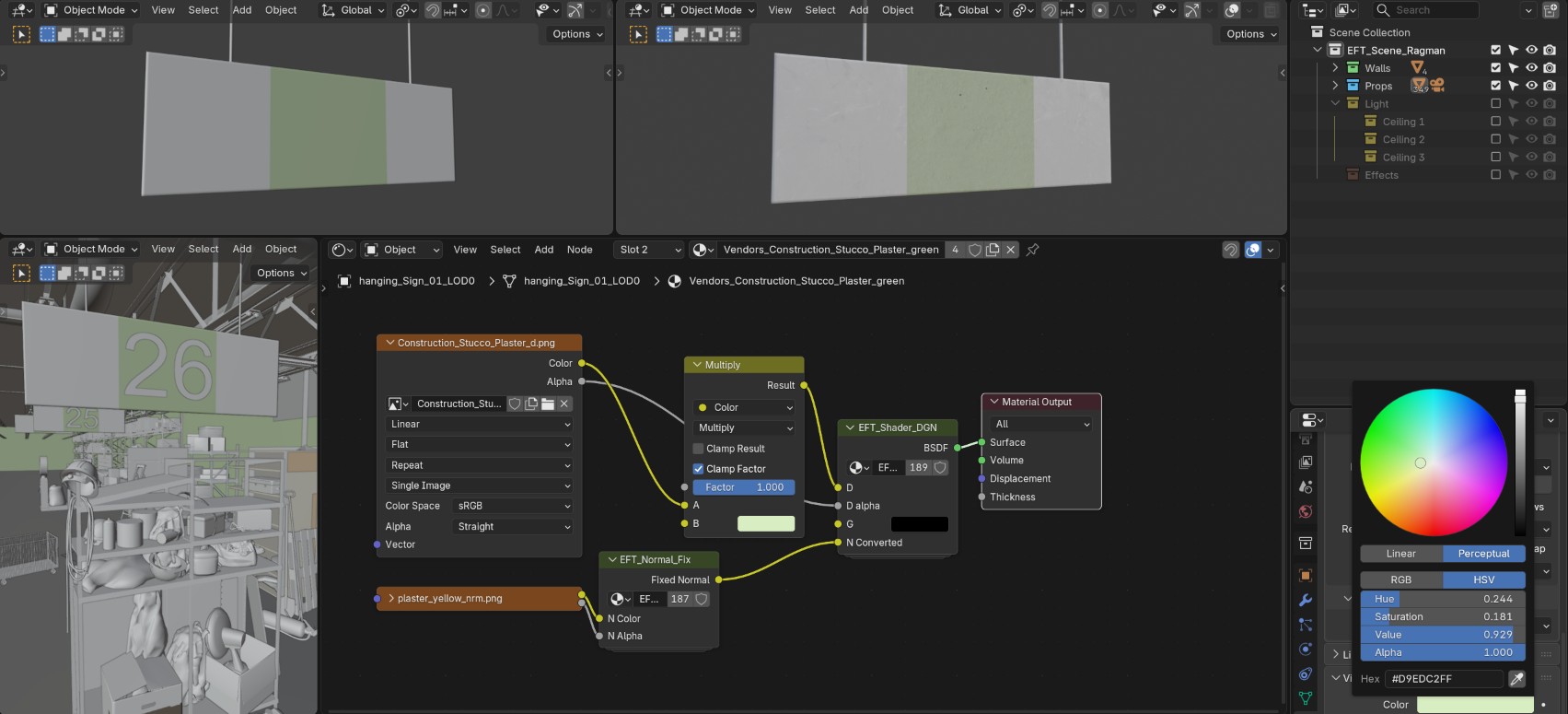1568x714 pixels.
Task: Open image file for Construction_Stu texture
Action: click(x=548, y=404)
